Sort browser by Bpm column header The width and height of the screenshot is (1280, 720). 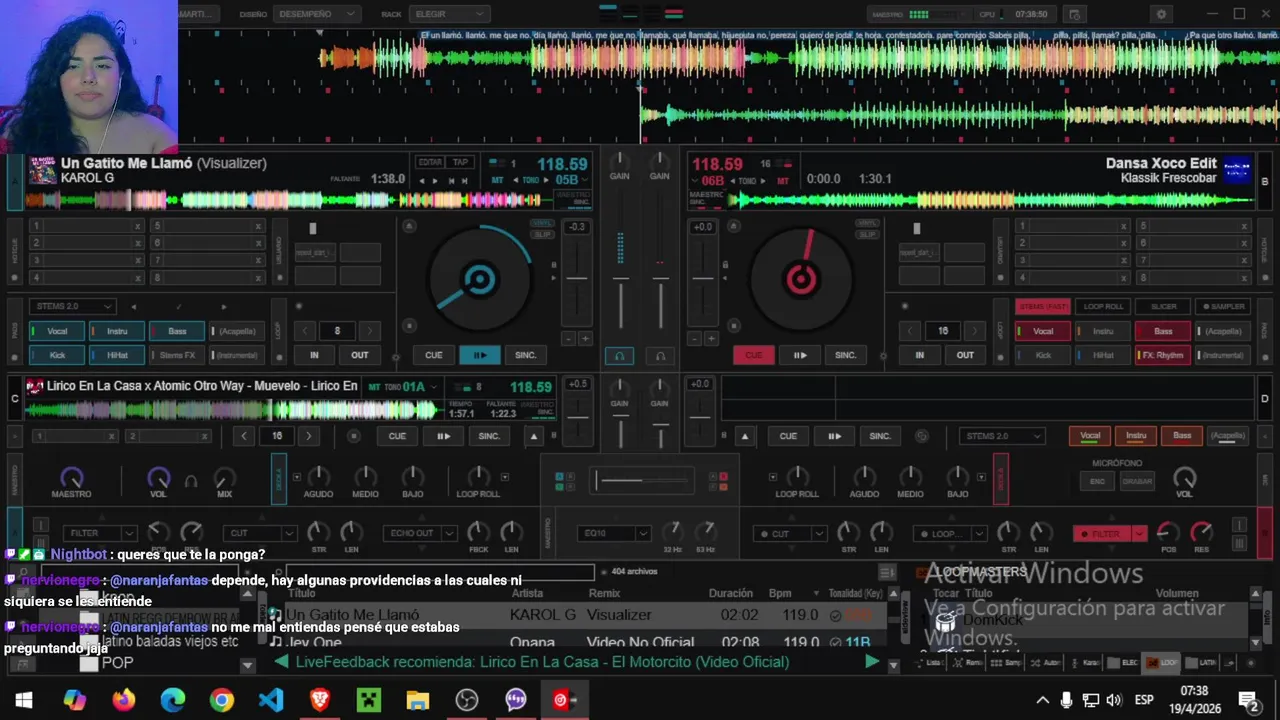[x=780, y=593]
